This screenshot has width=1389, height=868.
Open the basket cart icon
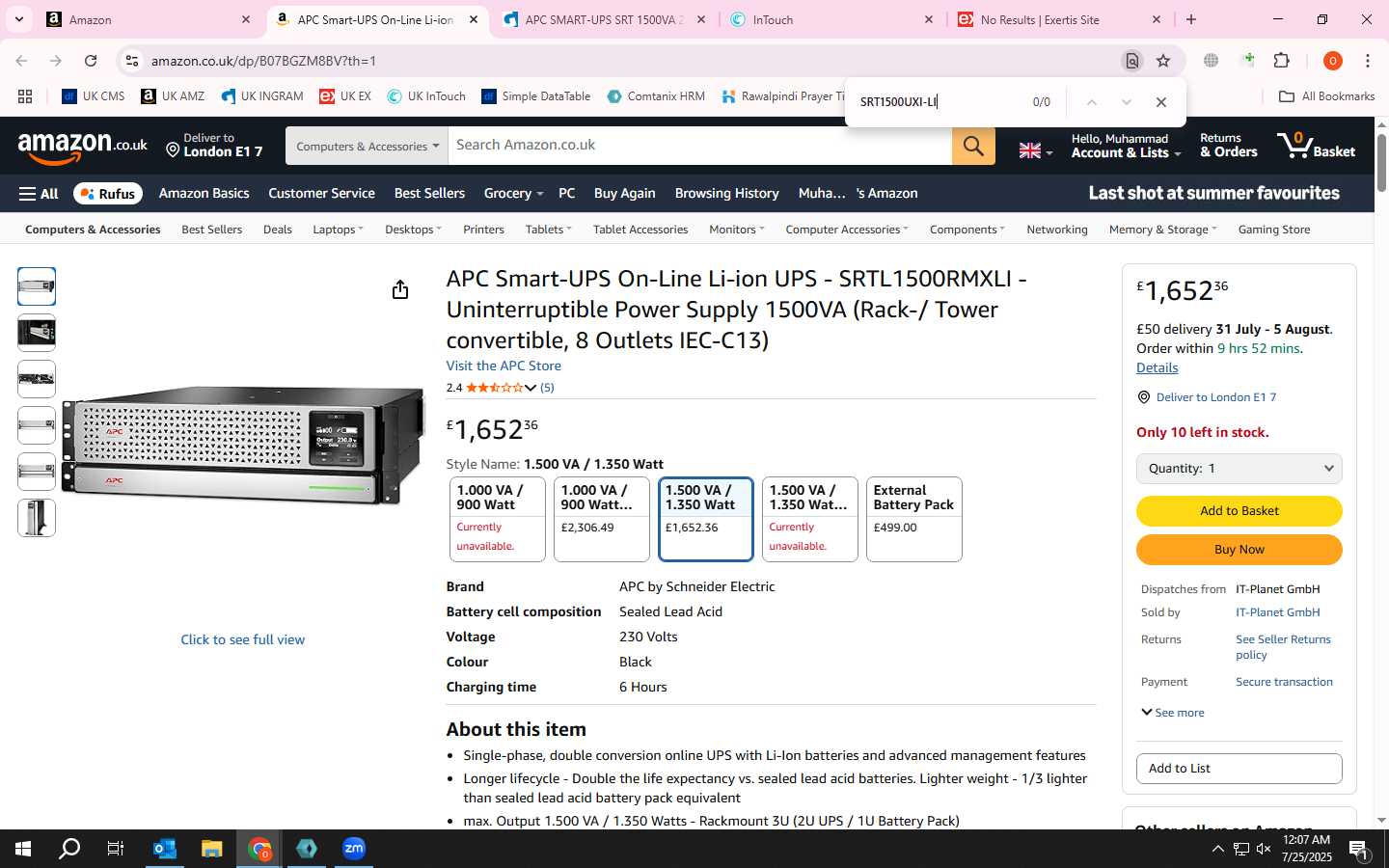(x=1317, y=146)
